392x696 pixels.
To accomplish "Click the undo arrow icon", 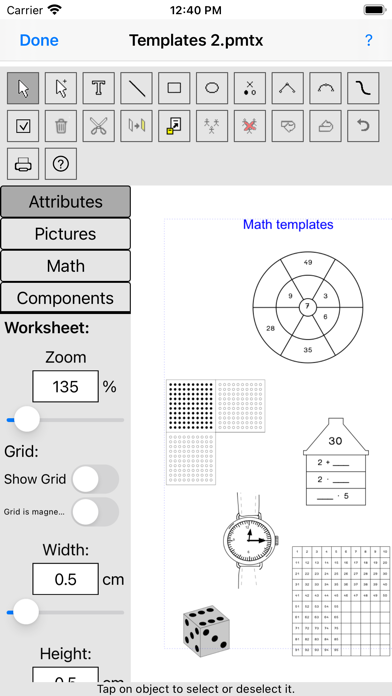I will 363,126.
